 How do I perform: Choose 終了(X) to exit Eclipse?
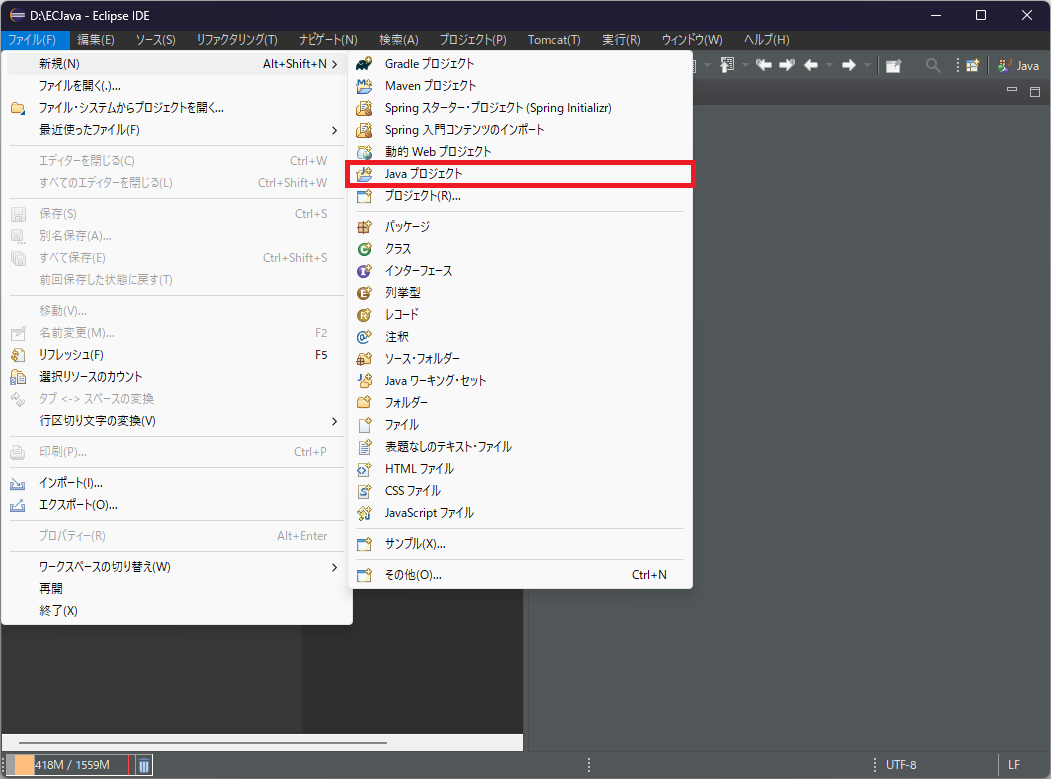177,611
